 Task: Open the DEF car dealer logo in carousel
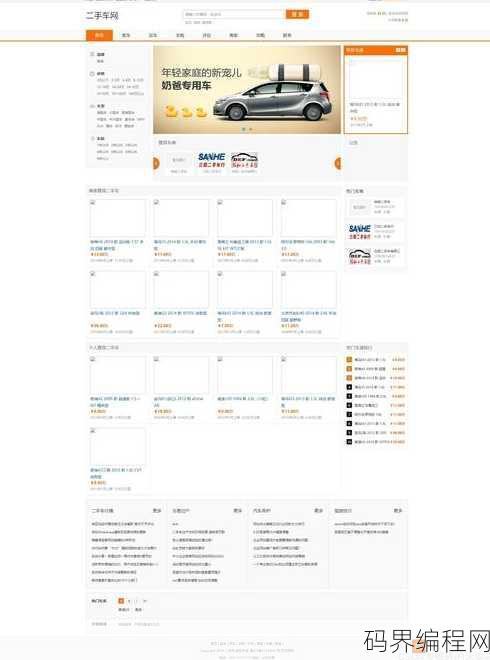[245, 160]
